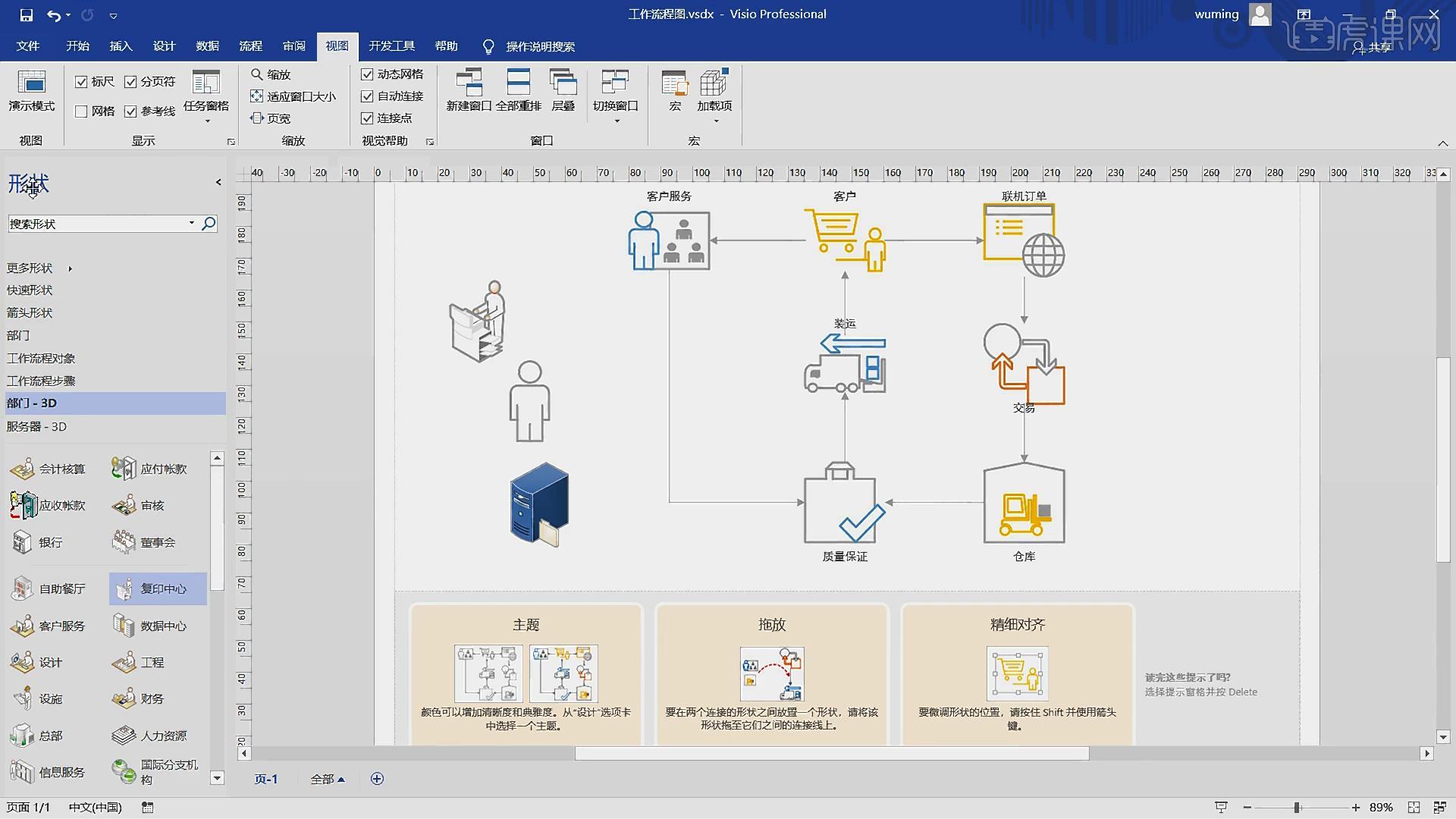This screenshot has height=819, width=1456.
Task: Click the Warehouse (仓库) shape on canvas
Action: 1024,504
